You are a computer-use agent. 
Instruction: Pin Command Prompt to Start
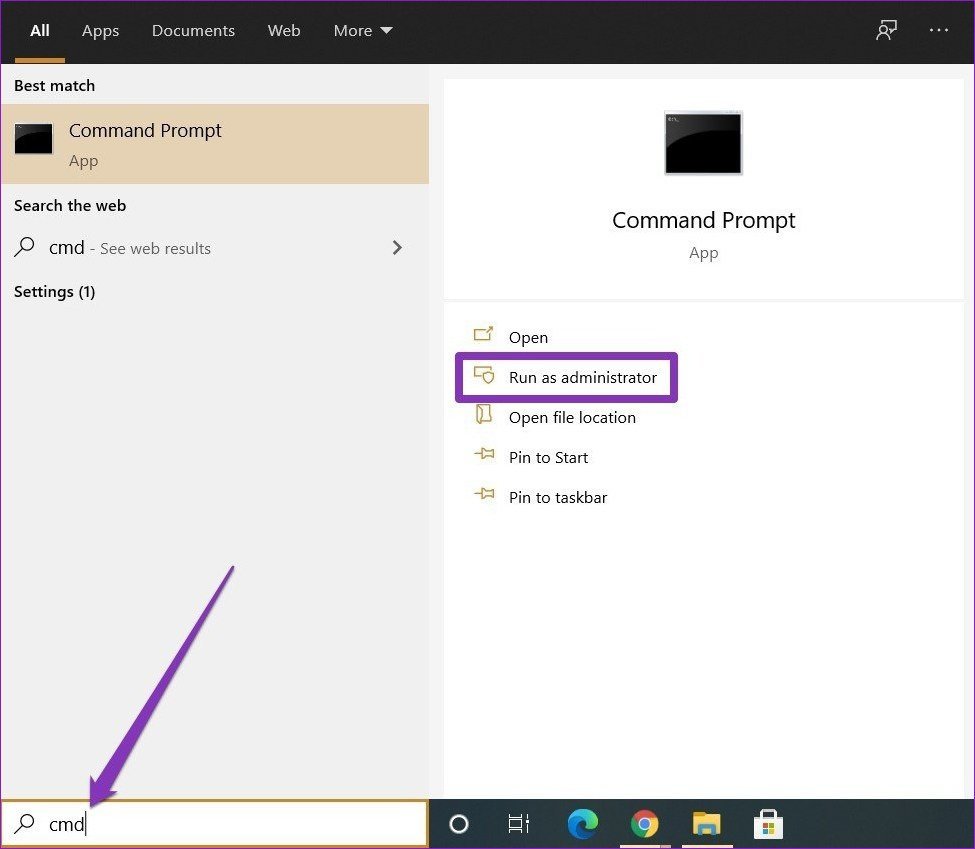tap(548, 457)
